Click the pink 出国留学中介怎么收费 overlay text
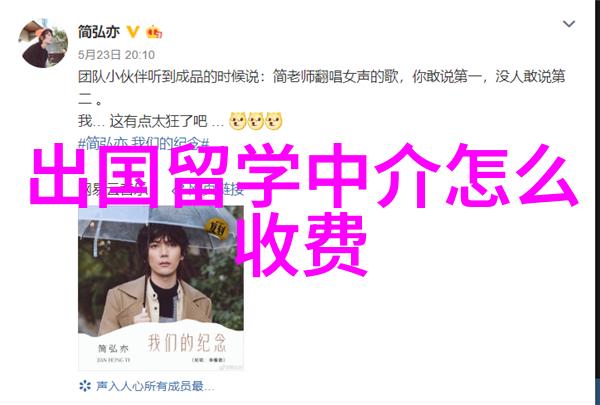Screen dimensions: 600x405 [x=302, y=210]
